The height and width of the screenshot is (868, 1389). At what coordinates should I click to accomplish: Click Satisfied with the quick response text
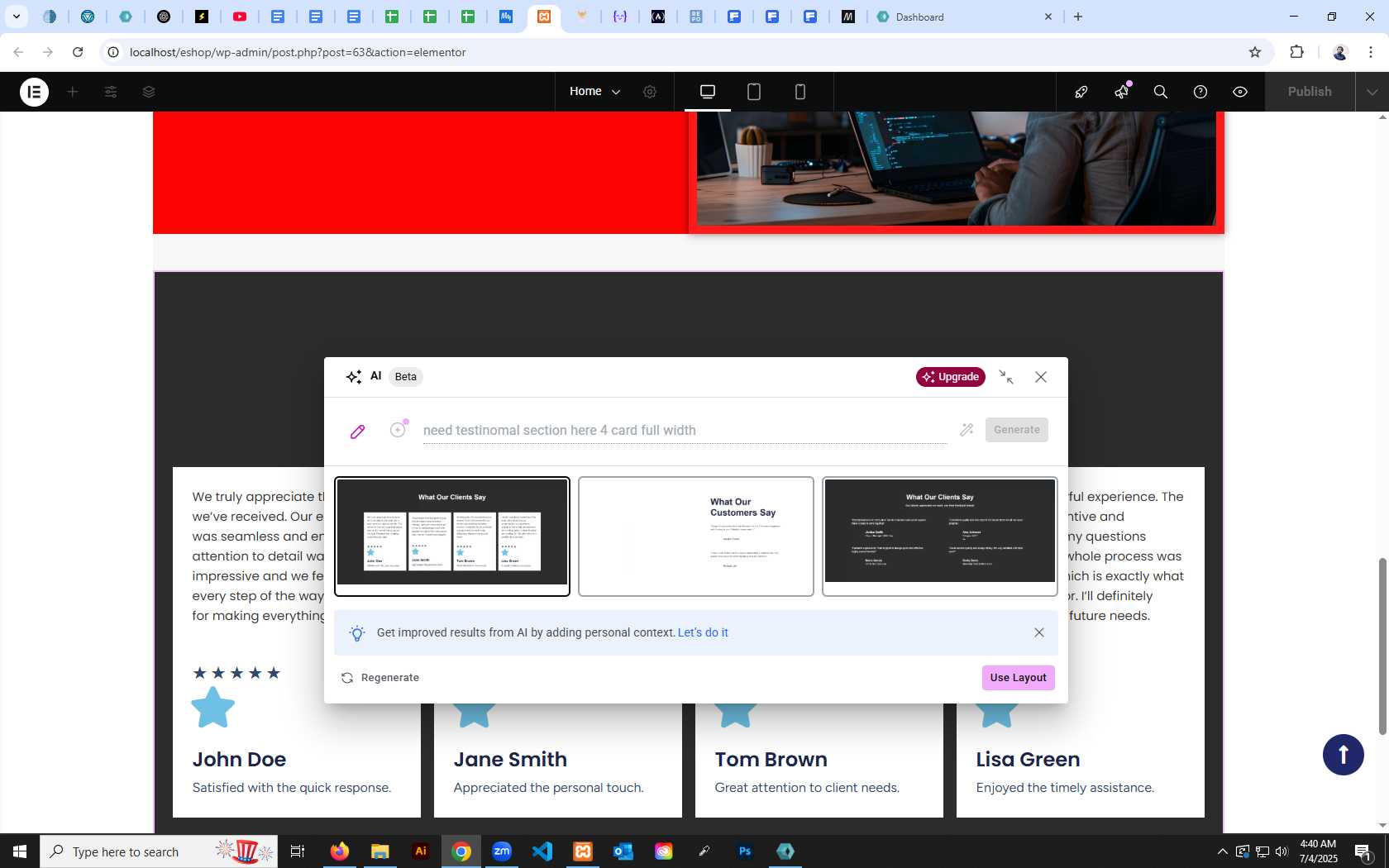(292, 788)
